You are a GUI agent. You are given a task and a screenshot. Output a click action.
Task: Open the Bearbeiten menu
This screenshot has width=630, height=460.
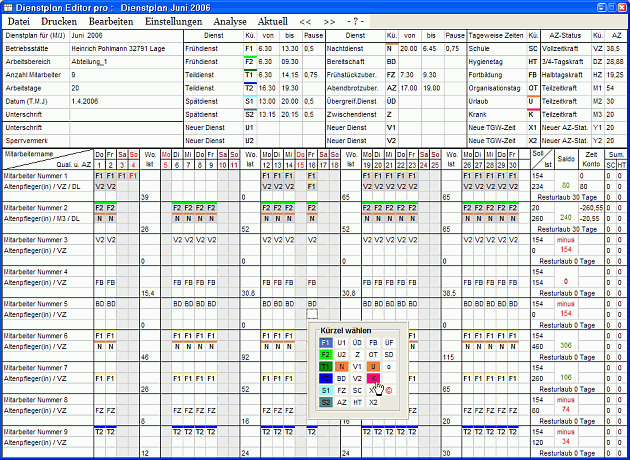[111, 22]
